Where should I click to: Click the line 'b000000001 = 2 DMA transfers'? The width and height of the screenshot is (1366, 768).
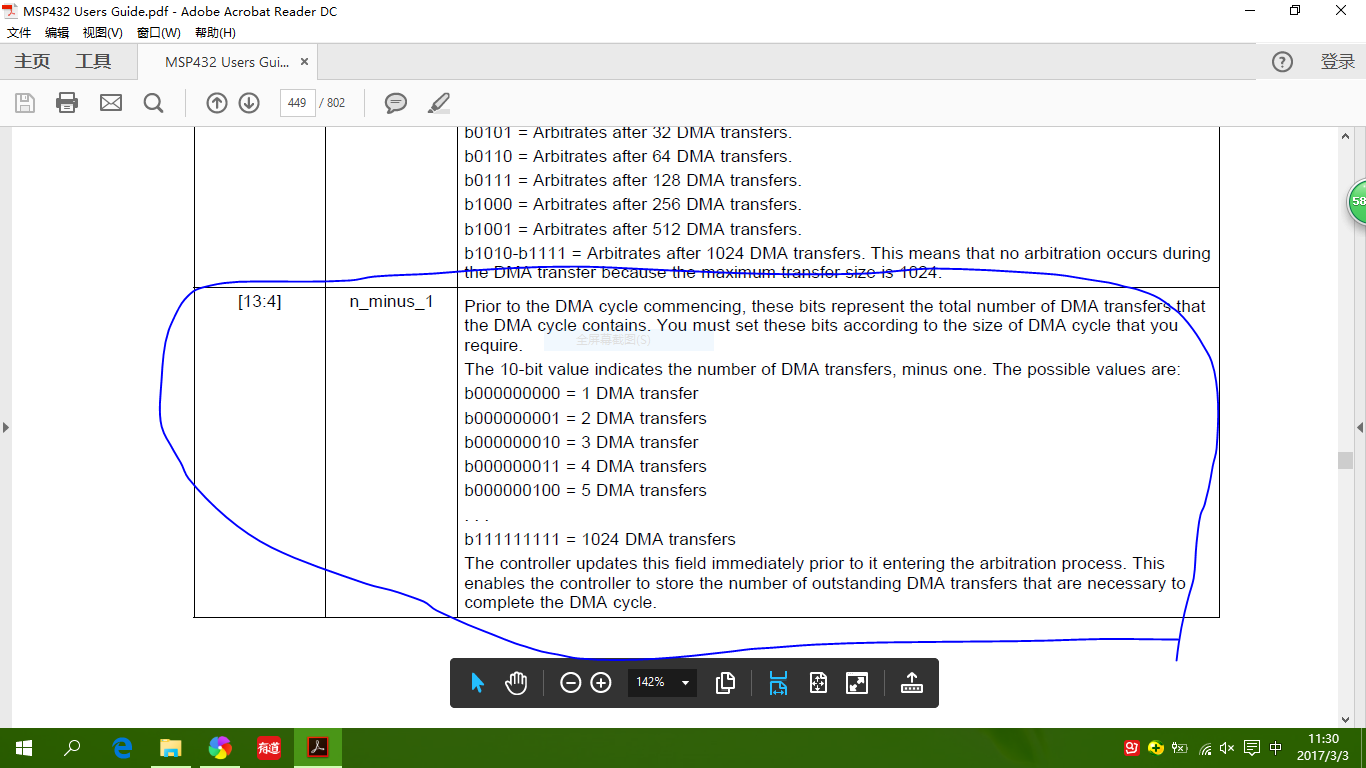585,418
